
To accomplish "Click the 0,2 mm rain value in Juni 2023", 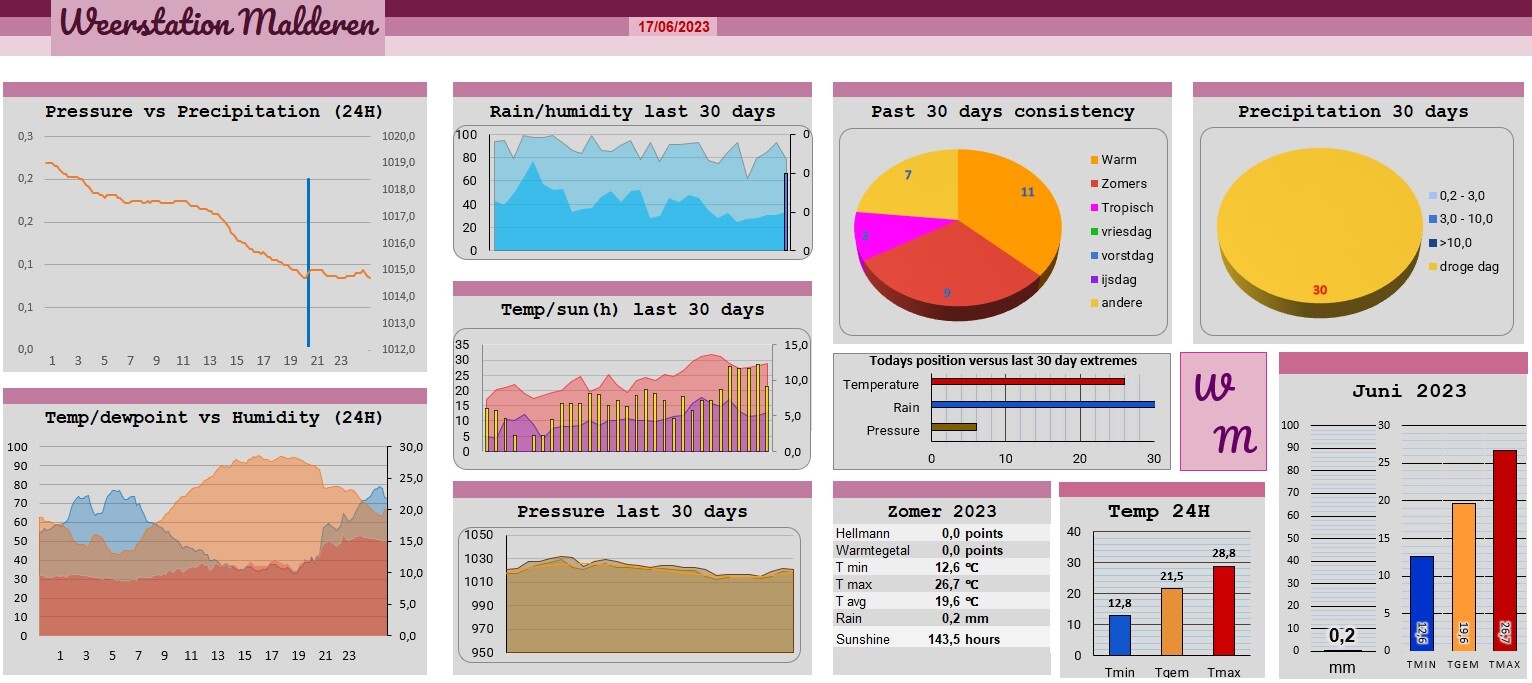I will coord(1342,636).
